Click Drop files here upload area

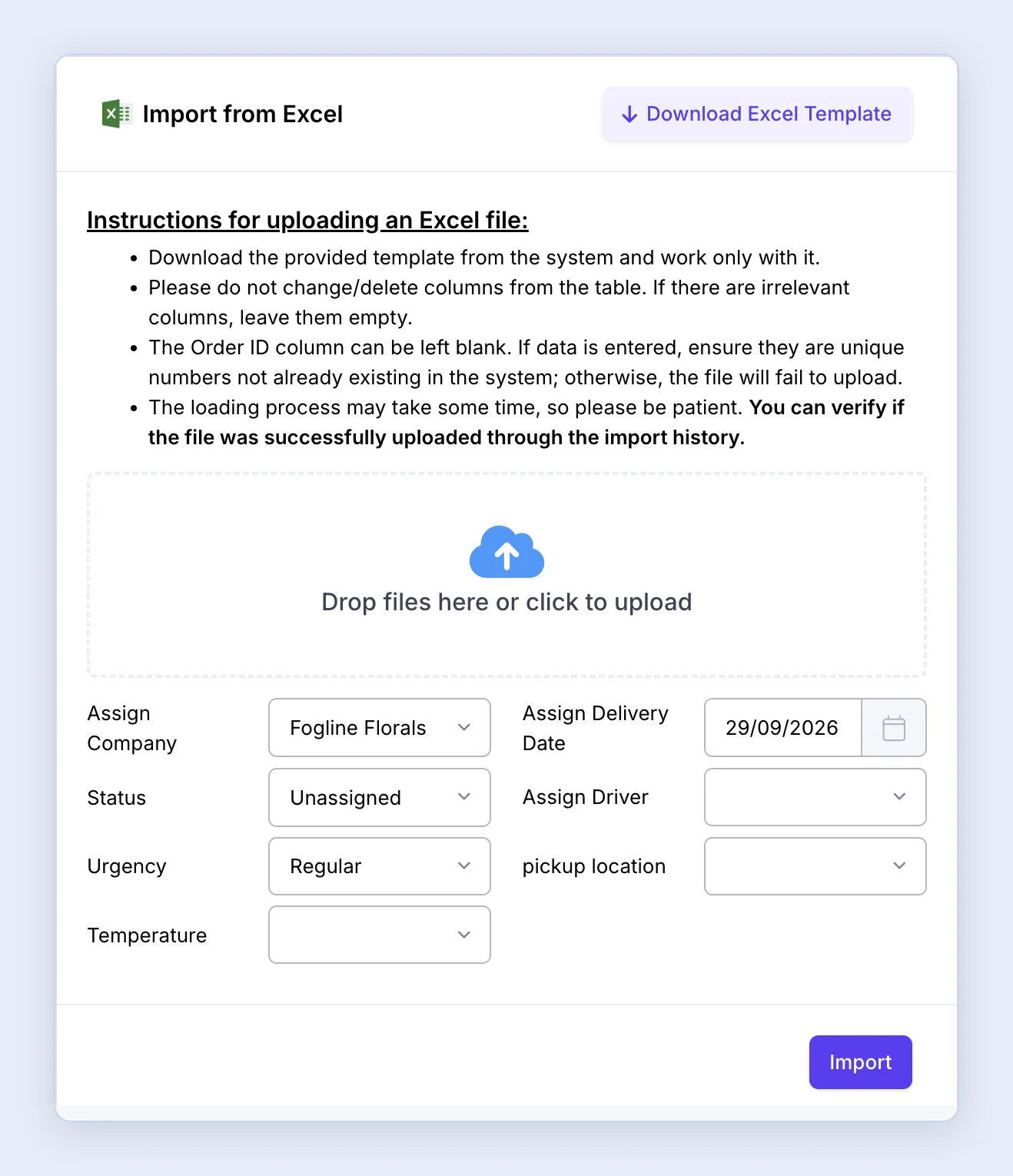506,575
